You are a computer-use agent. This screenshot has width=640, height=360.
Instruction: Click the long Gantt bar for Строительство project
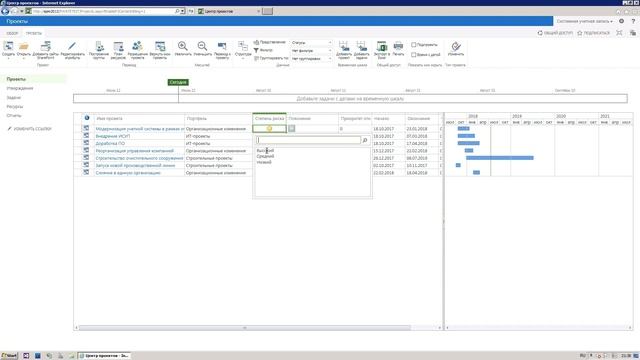500,158
